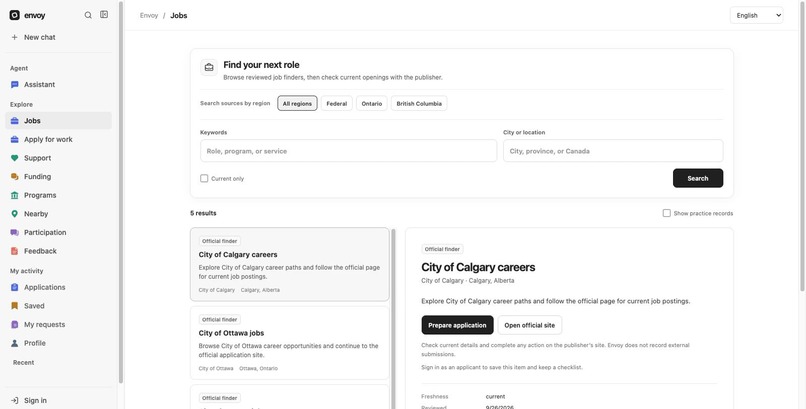Click the "City of Calgary - Calgary, Alberta" subtitle
Screen dimensions: 806x409
[x=467, y=281]
